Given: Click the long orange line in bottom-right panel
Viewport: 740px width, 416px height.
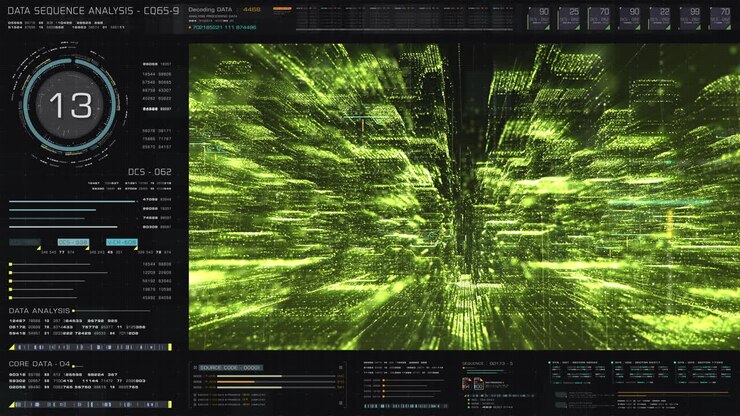Looking at the screenshot, I should [x=673, y=393].
